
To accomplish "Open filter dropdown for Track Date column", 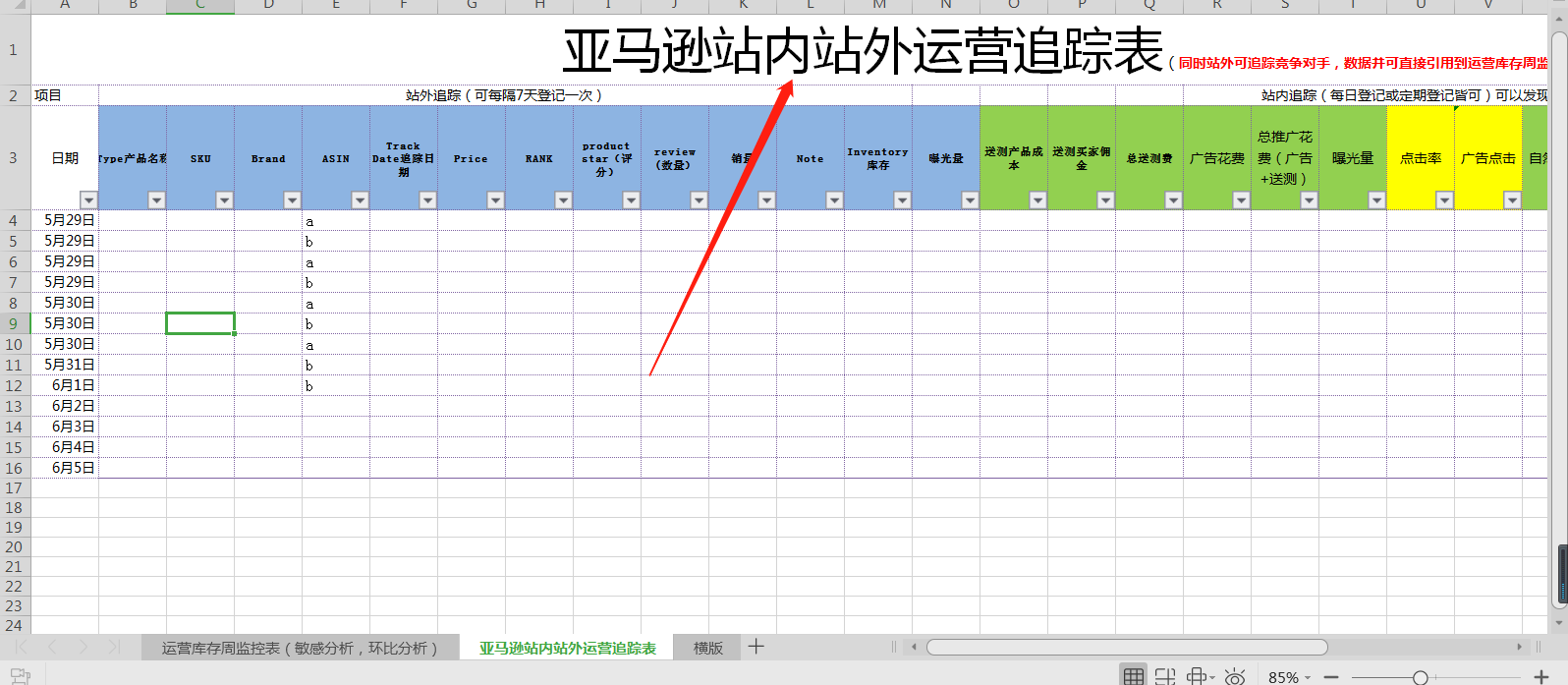I will [427, 200].
